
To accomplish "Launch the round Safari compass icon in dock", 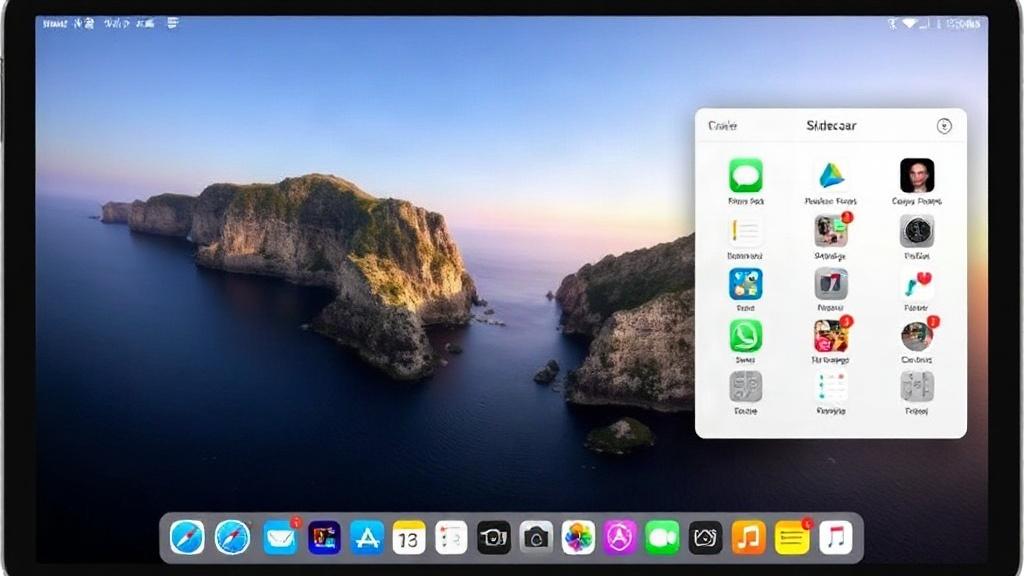I will tap(232, 537).
